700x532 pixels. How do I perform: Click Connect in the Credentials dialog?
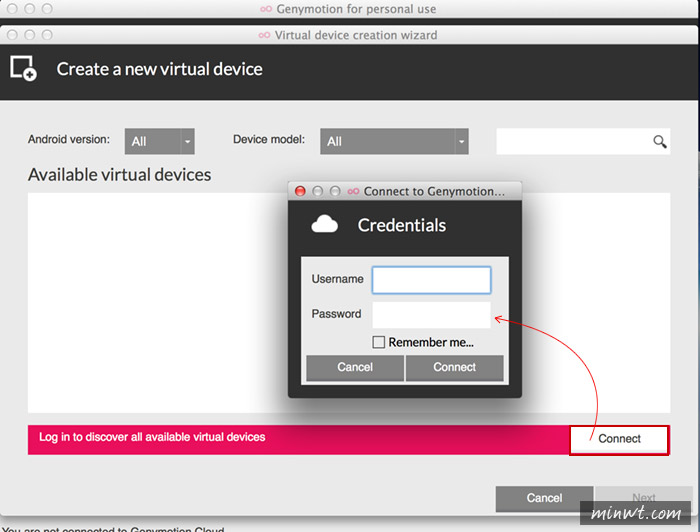454,367
